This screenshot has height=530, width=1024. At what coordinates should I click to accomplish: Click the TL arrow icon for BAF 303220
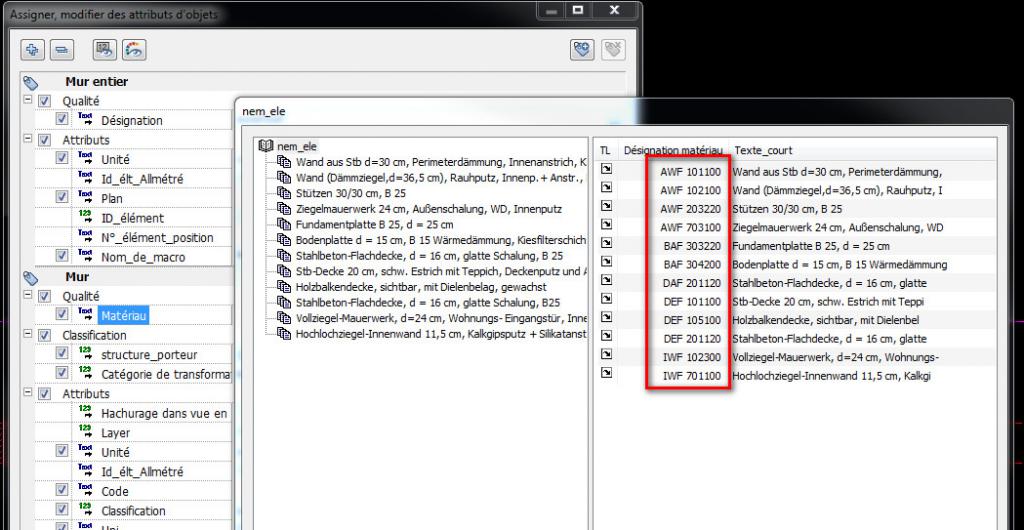pos(607,243)
